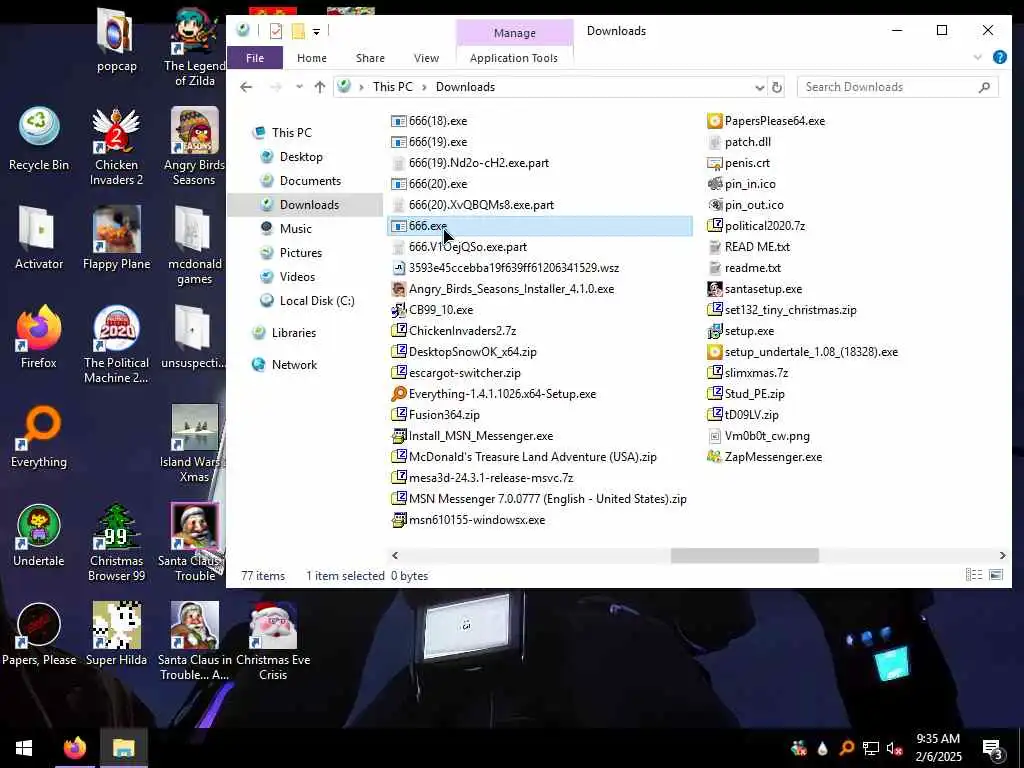
Task: Select Libraries in navigation pane
Action: coord(293,332)
